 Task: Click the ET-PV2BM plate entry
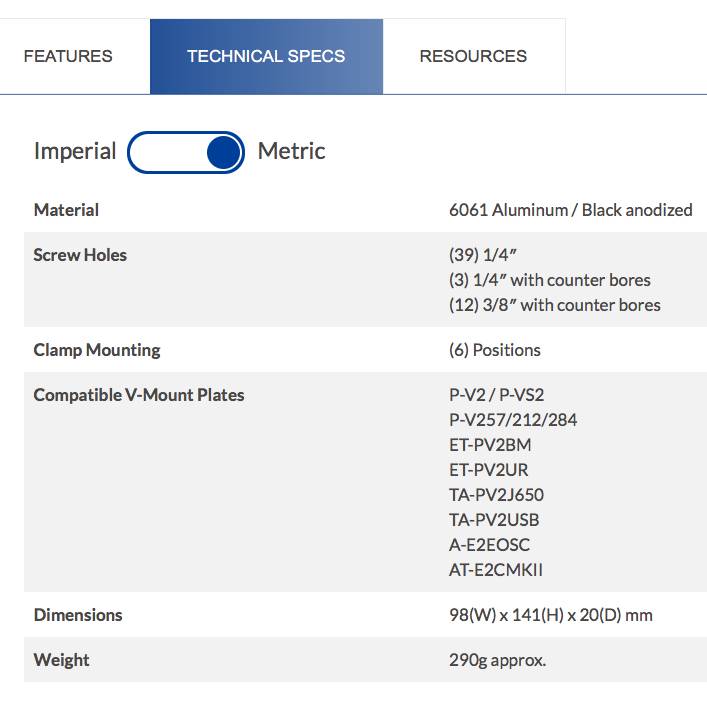click(x=490, y=445)
